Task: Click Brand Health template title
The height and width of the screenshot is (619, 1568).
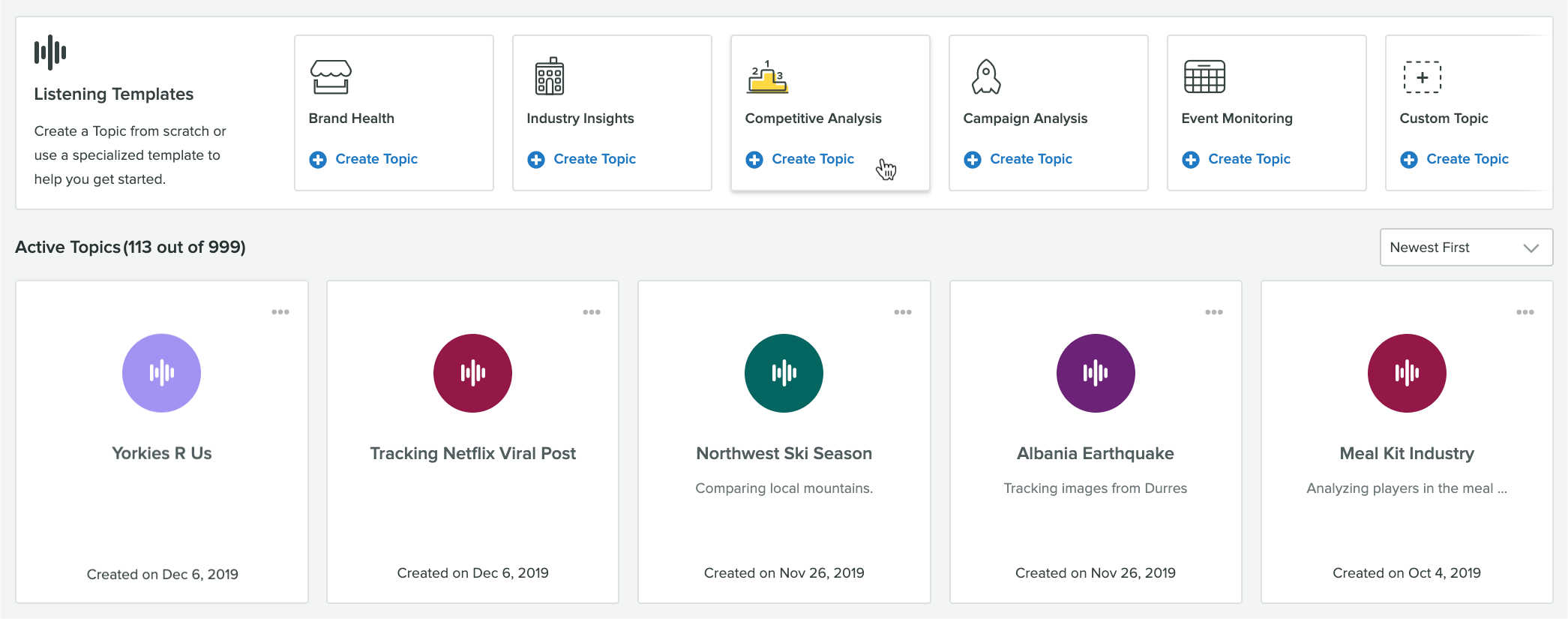Action: pos(352,119)
